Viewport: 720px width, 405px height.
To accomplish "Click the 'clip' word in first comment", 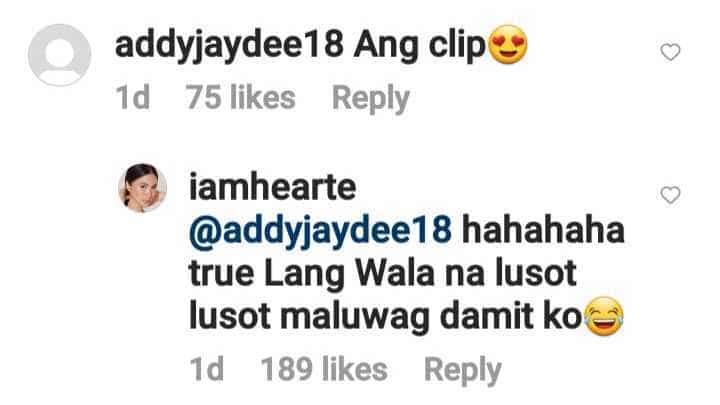I will 457,47.
